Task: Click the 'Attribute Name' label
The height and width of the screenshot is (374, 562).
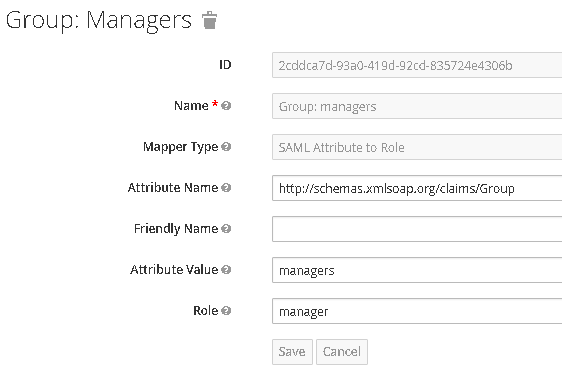Action: pos(173,188)
